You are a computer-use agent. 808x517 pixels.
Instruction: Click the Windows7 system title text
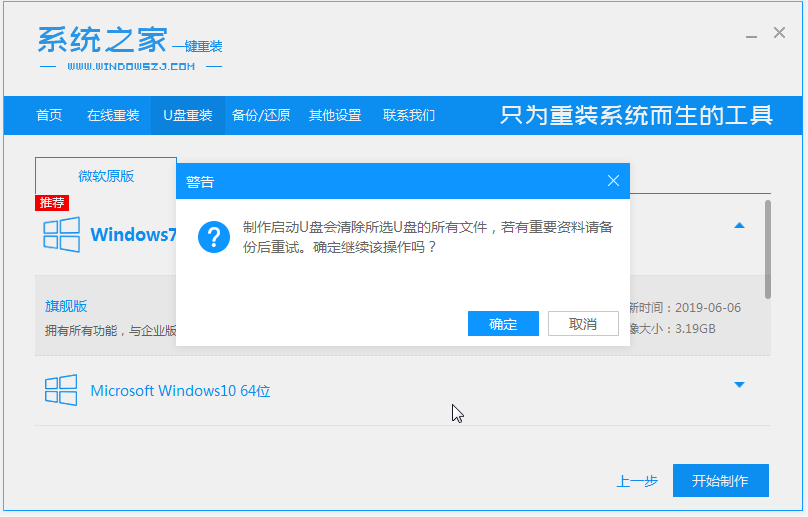tap(133, 235)
